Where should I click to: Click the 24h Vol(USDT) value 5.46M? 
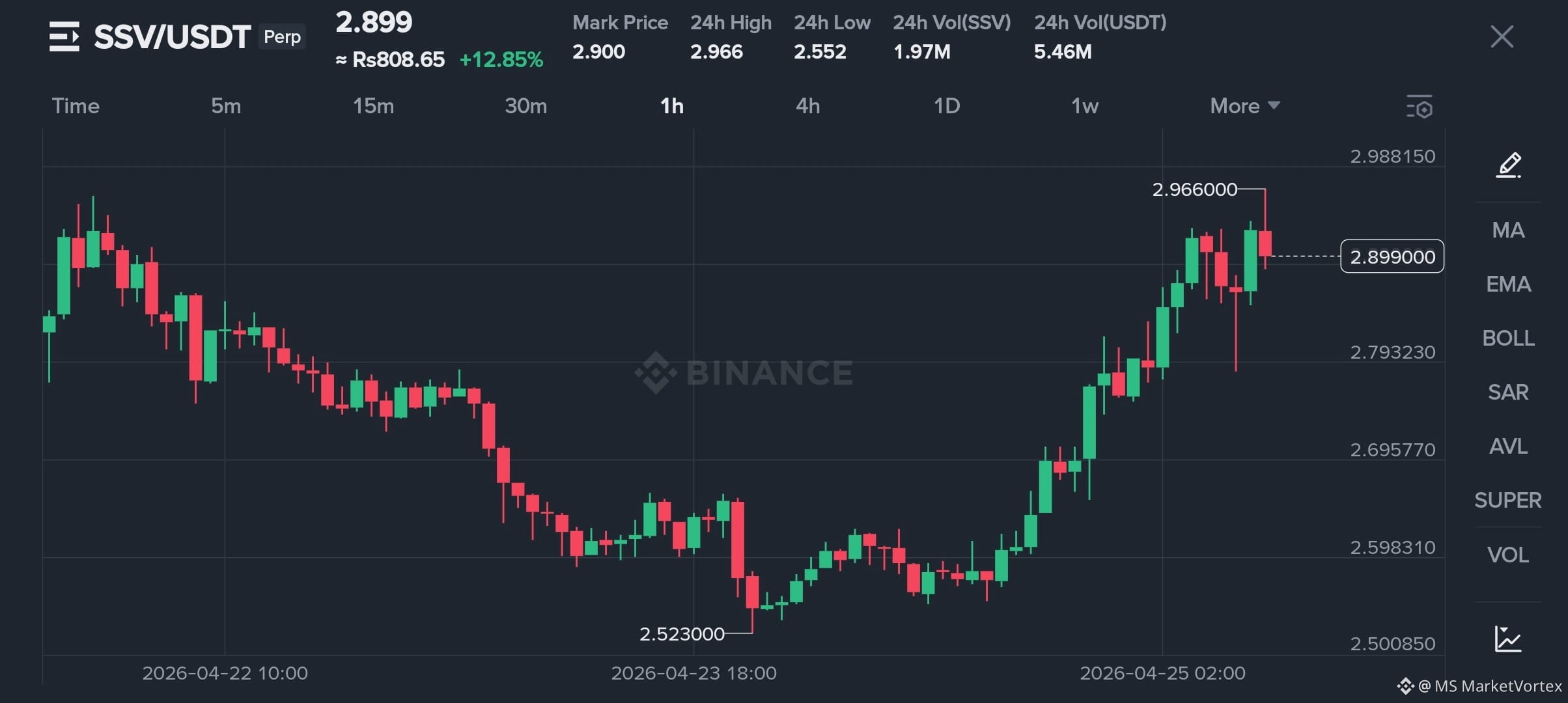[1063, 52]
